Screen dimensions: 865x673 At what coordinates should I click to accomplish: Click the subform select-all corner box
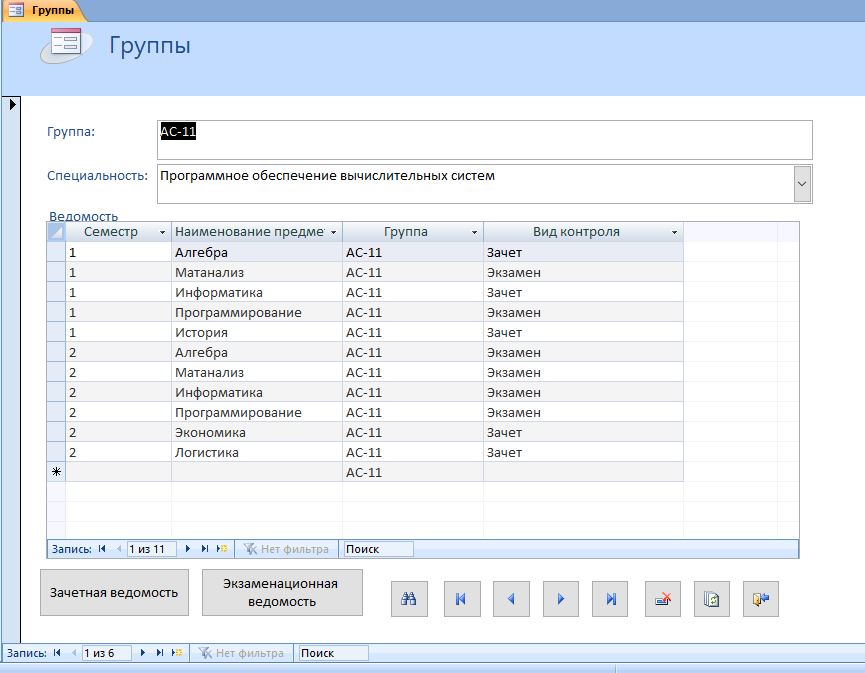56,232
